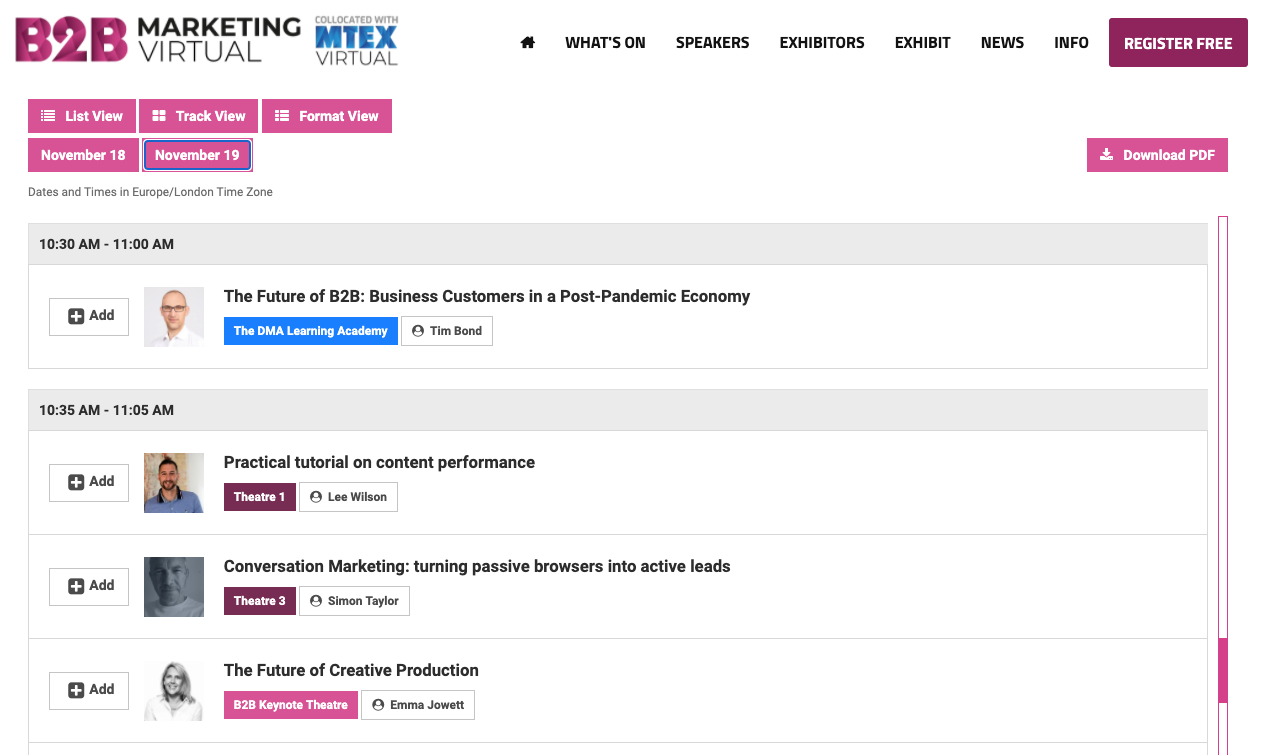Click the pink agenda scrollbar thumb
Image resolution: width=1263 pixels, height=755 pixels.
coord(1222,670)
